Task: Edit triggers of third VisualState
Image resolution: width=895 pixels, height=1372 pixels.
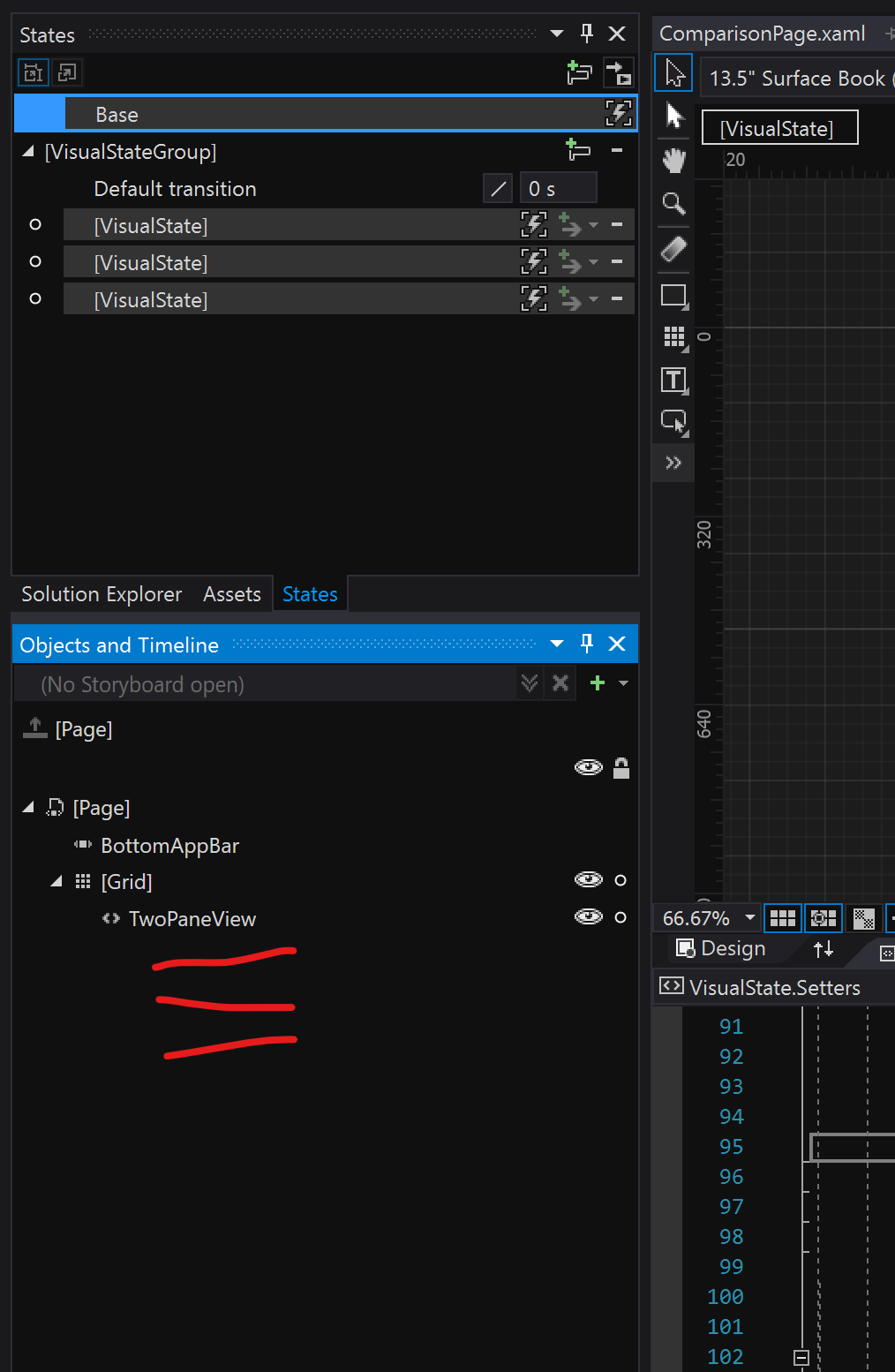Action: 533,299
